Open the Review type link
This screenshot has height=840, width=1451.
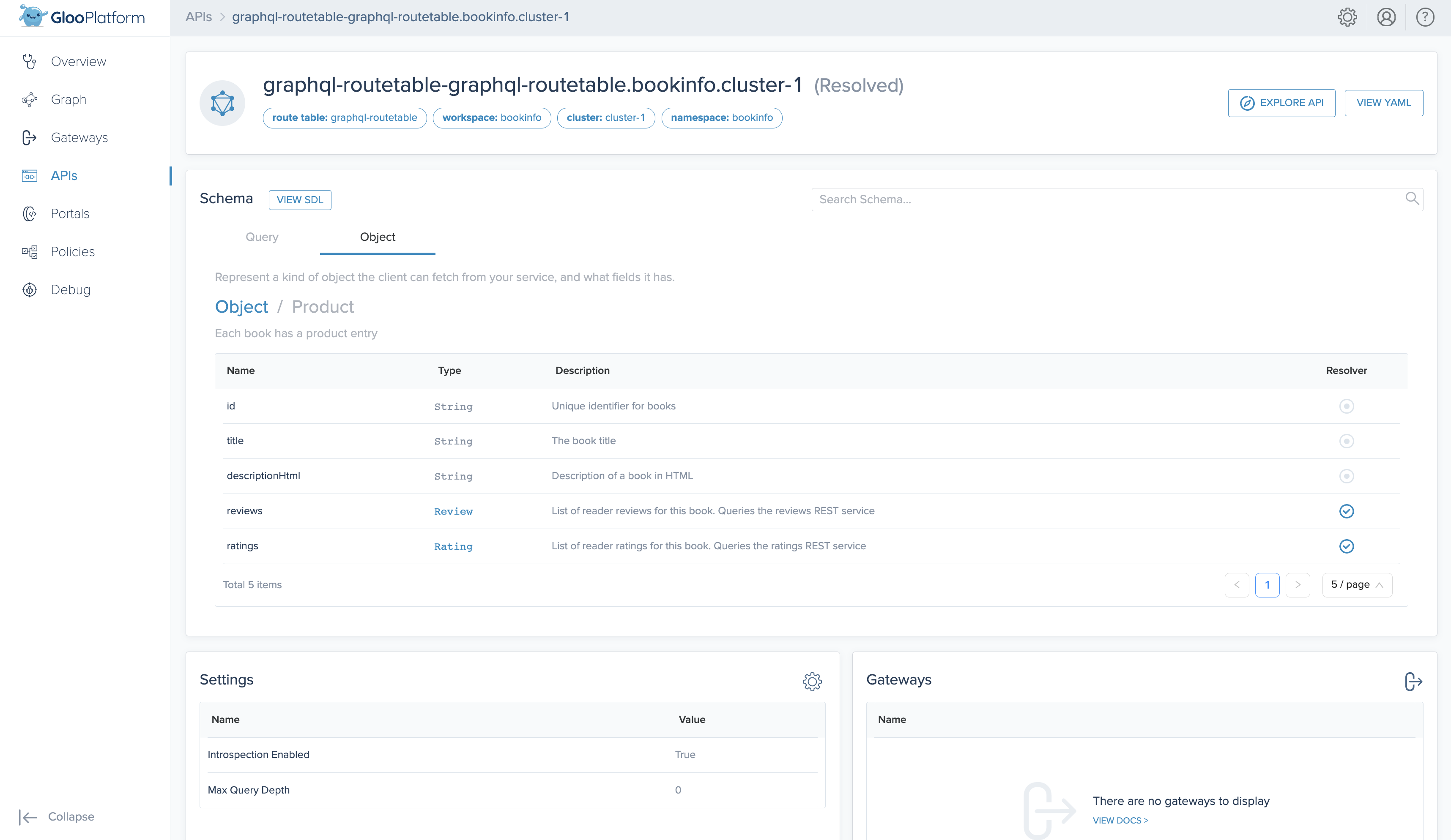(453, 511)
